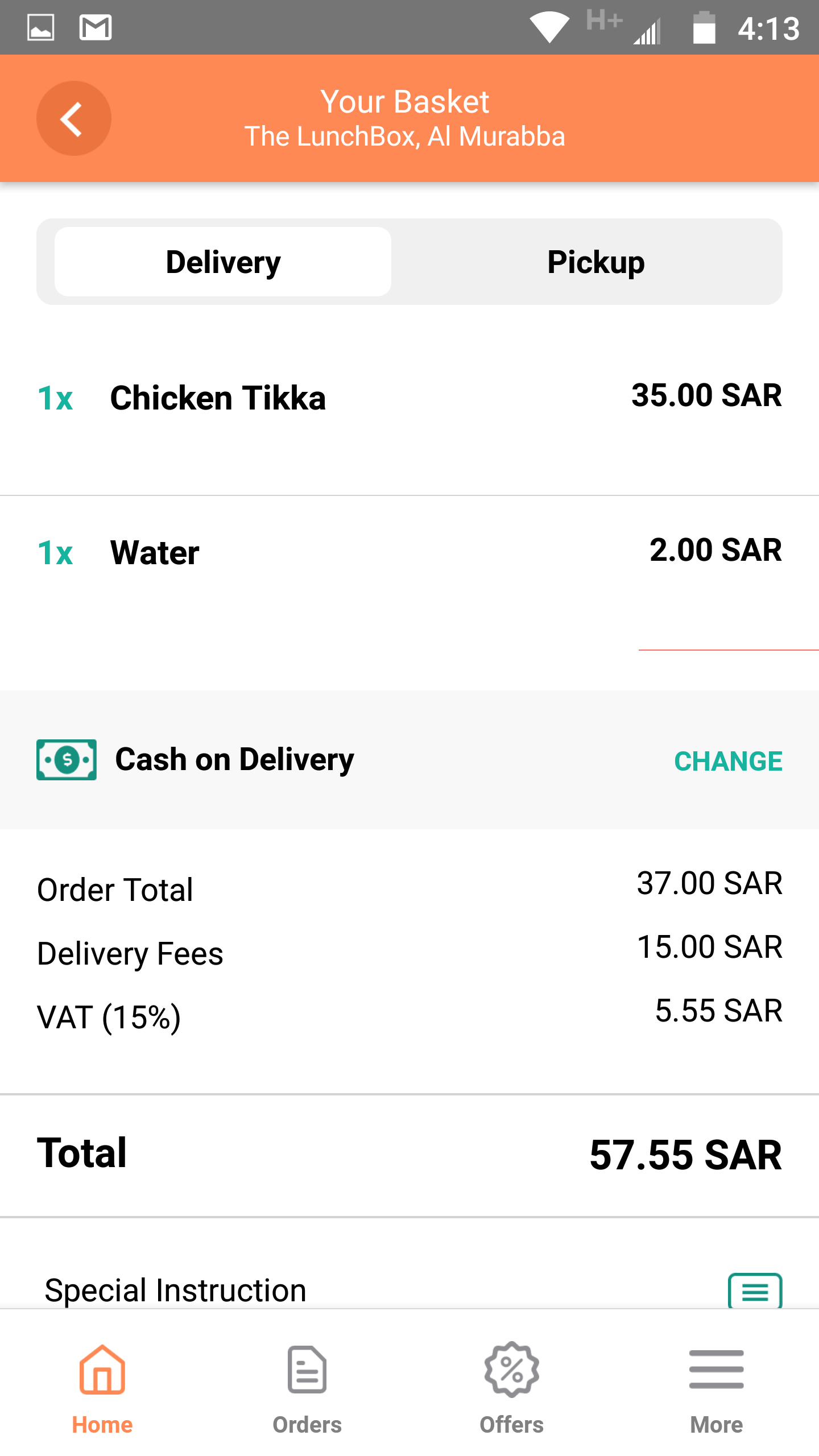
Task: Tap the back arrow in the basket header
Action: click(74, 118)
